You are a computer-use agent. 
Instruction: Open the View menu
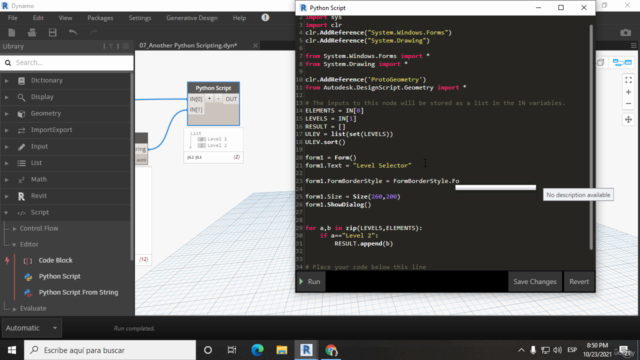(65, 18)
